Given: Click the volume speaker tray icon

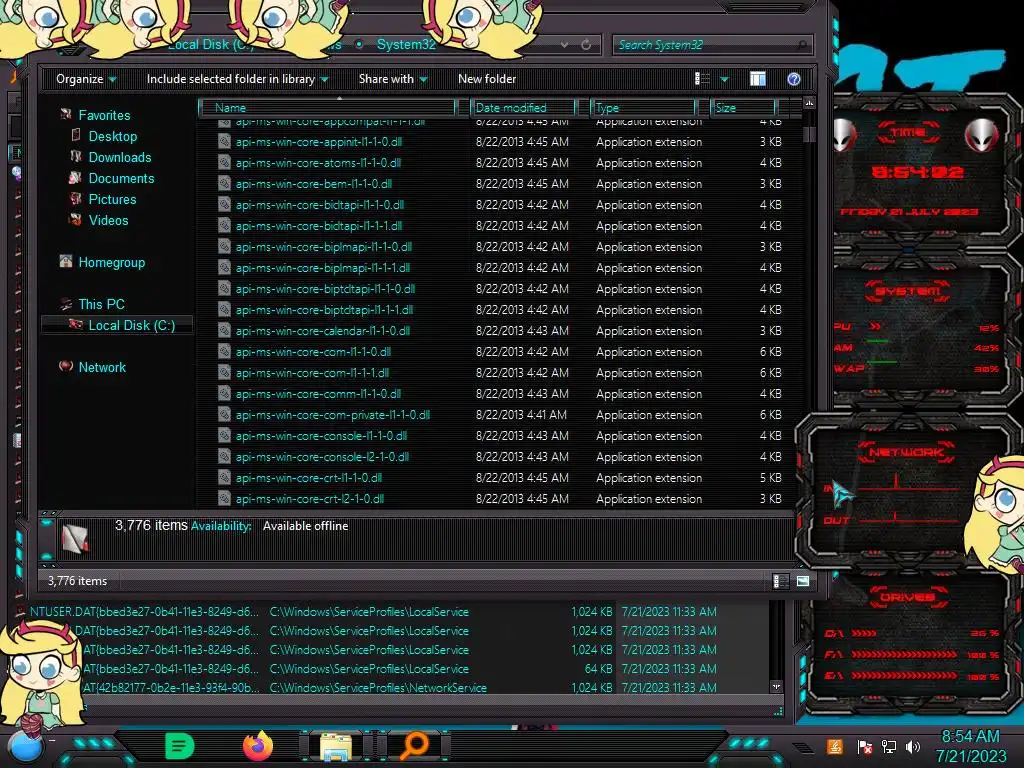Looking at the screenshot, I should (x=913, y=746).
